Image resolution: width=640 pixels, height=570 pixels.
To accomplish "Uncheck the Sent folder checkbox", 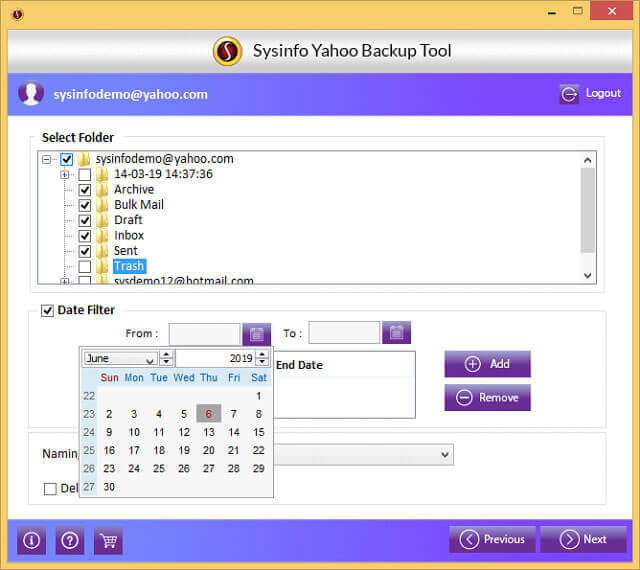I will [84, 251].
